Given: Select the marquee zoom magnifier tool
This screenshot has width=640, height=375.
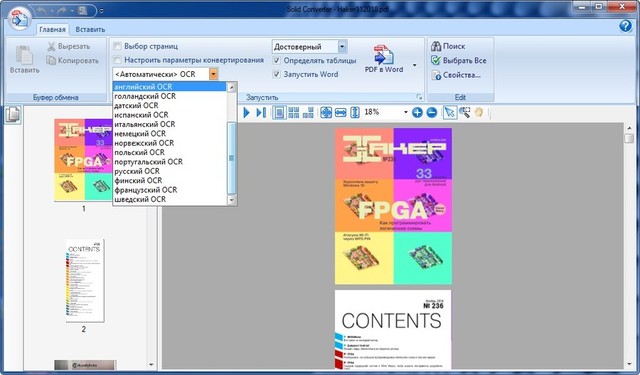Looking at the screenshot, I should [x=464, y=112].
